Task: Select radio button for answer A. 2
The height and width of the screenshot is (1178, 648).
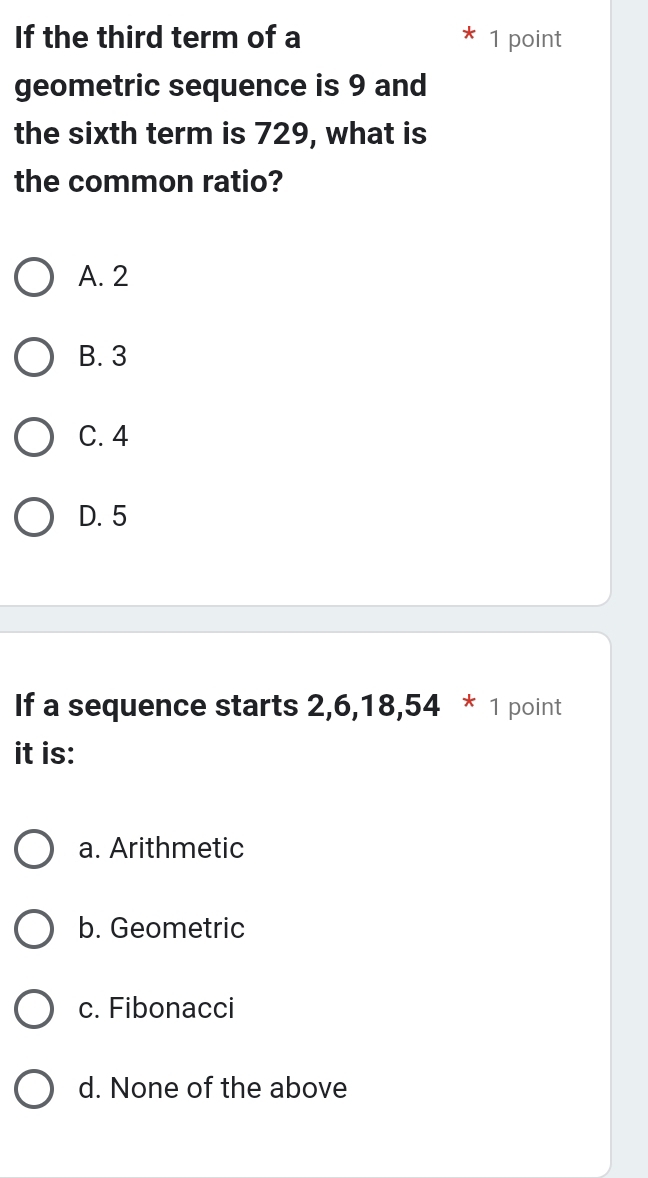Action: click(35, 278)
